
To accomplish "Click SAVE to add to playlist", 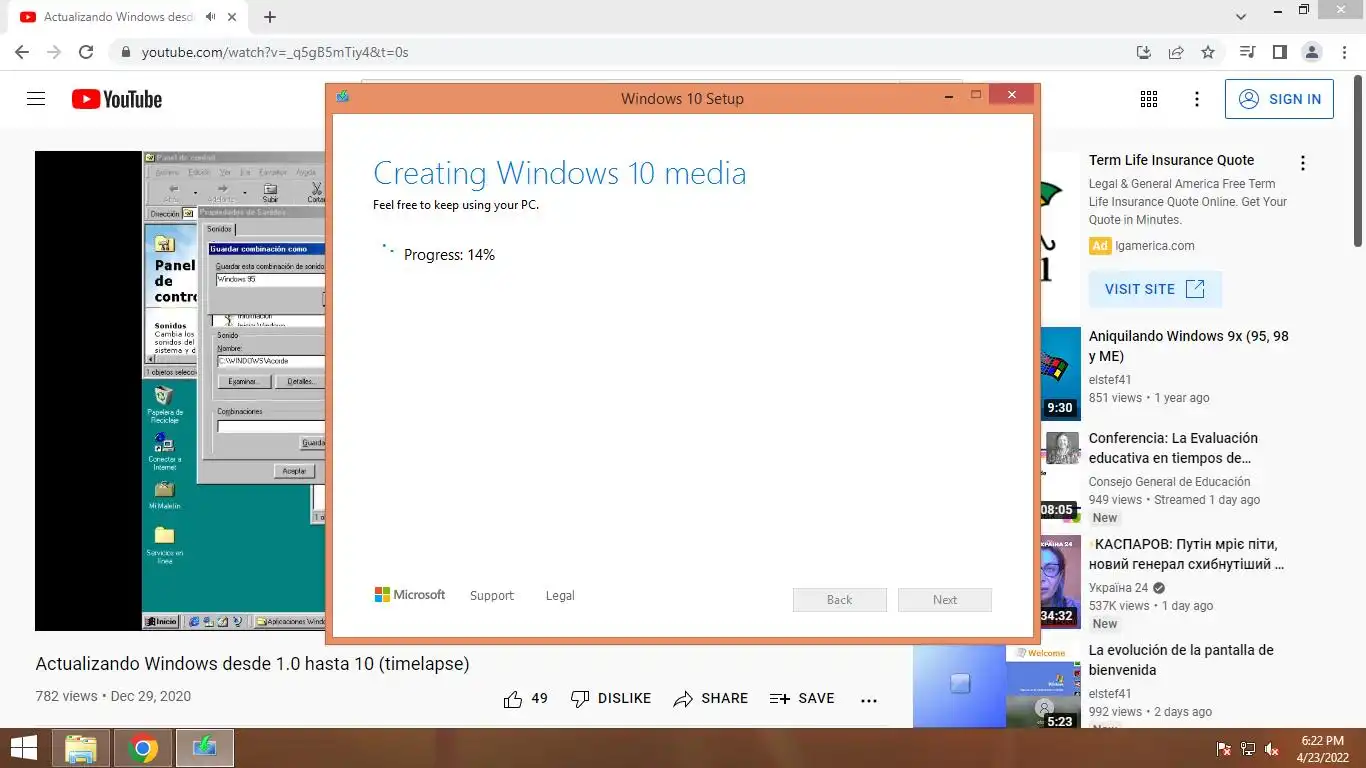I will tap(801, 699).
